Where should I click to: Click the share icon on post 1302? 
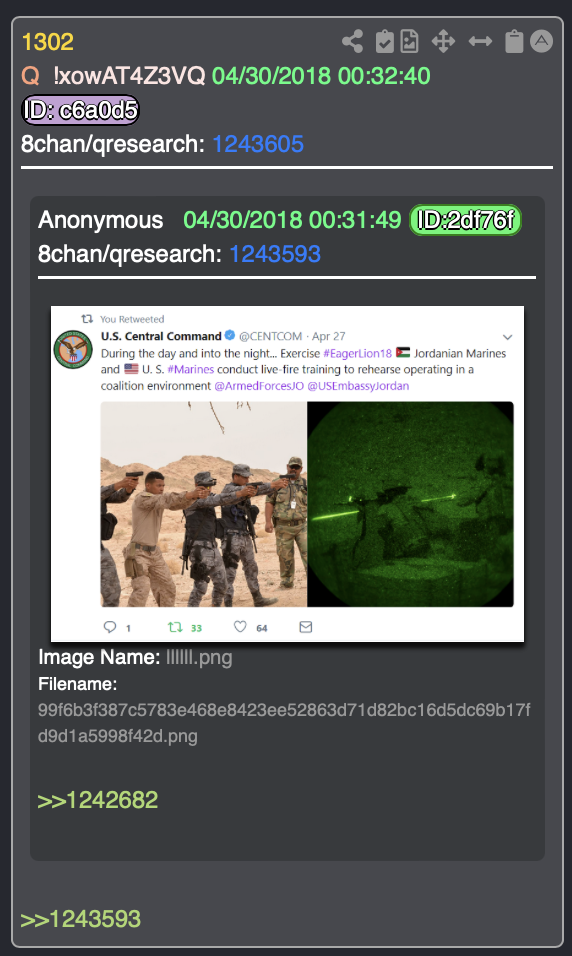(352, 41)
